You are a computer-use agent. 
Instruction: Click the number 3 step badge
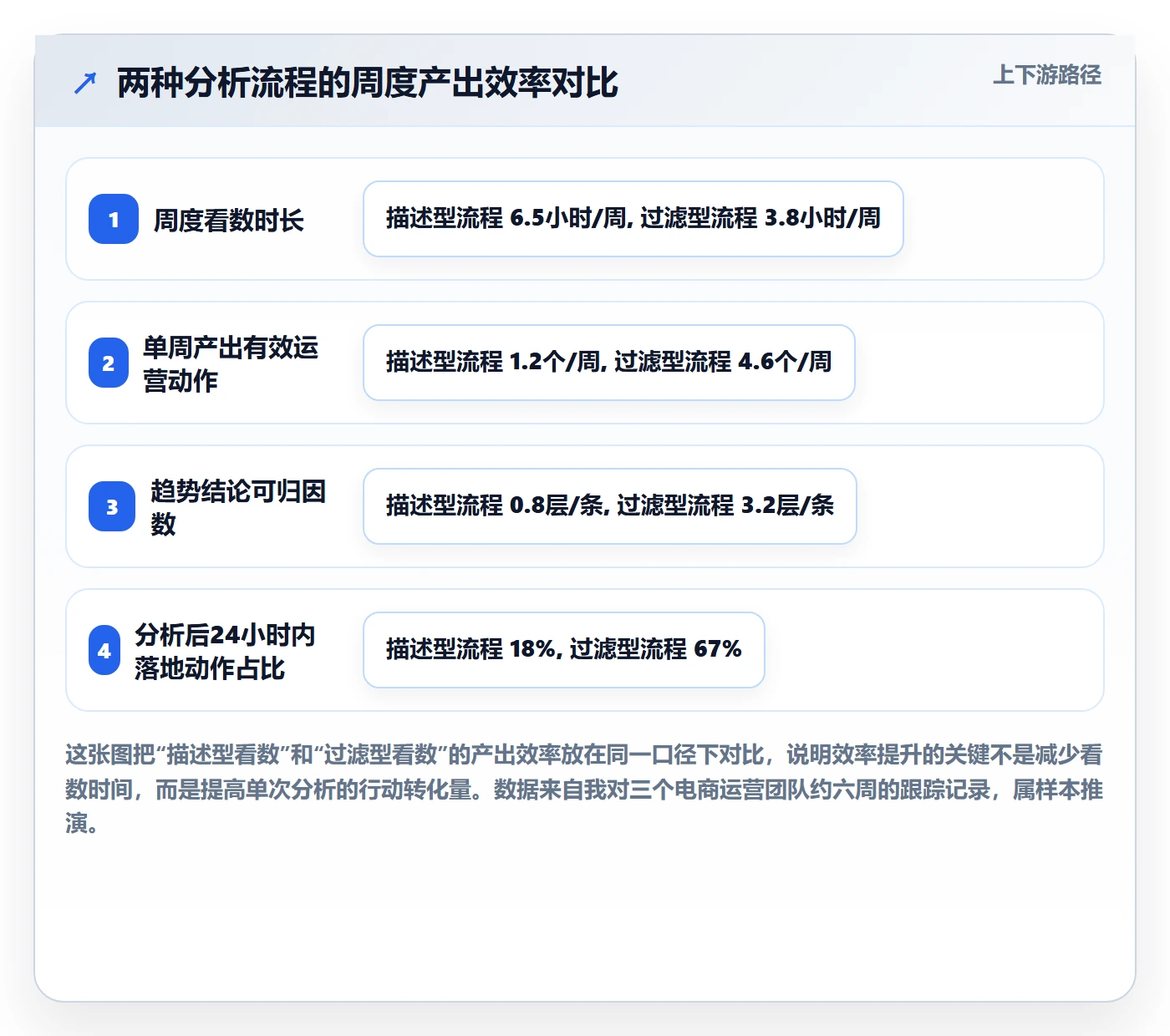click(x=112, y=506)
